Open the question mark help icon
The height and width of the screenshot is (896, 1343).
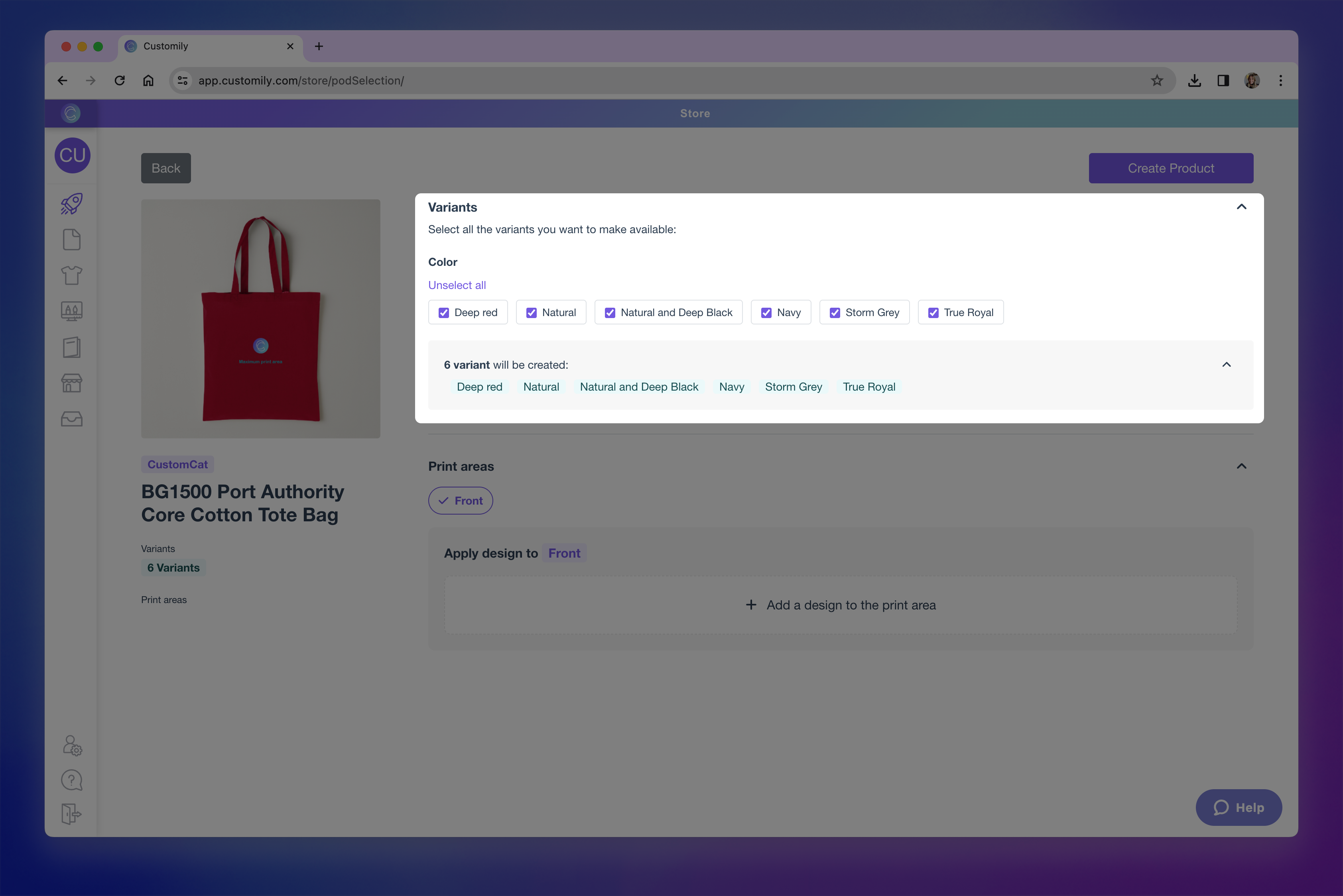pos(71,780)
